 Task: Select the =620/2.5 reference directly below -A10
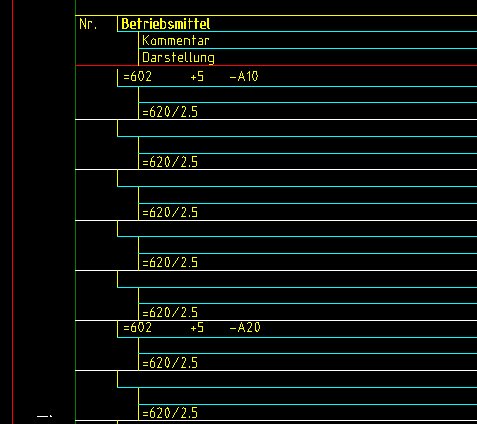tap(170, 112)
